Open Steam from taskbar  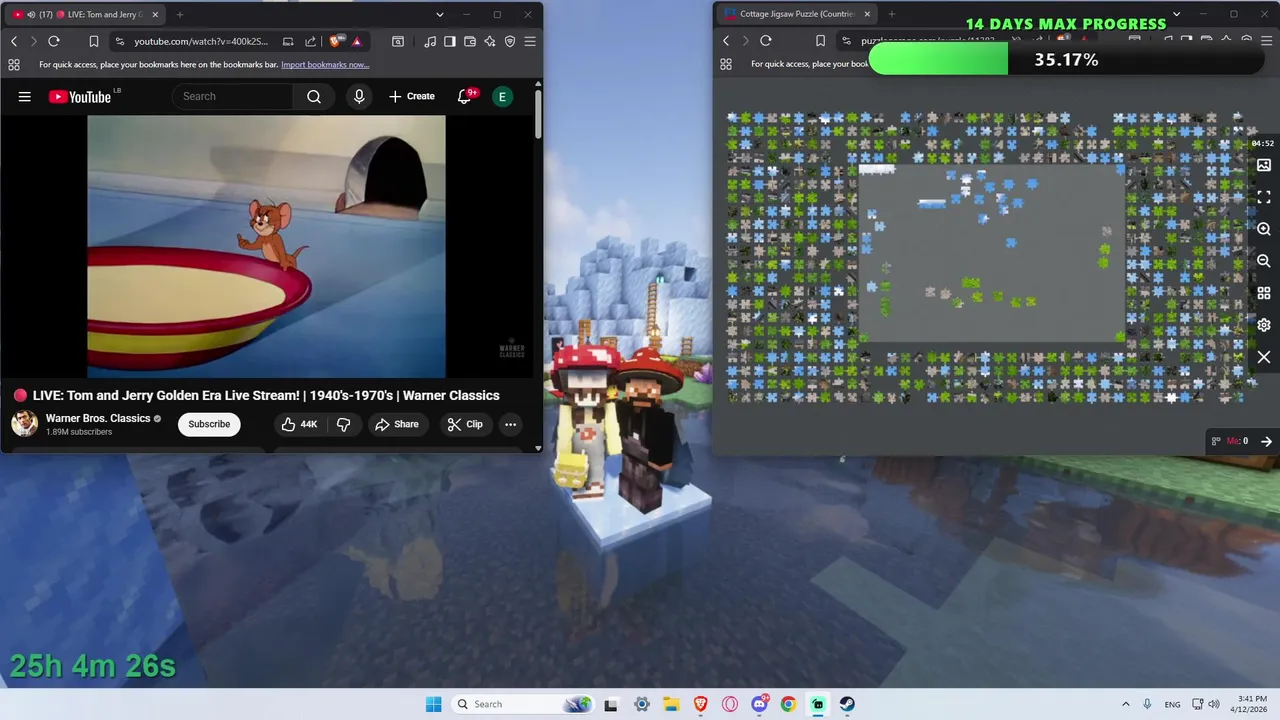click(847, 704)
